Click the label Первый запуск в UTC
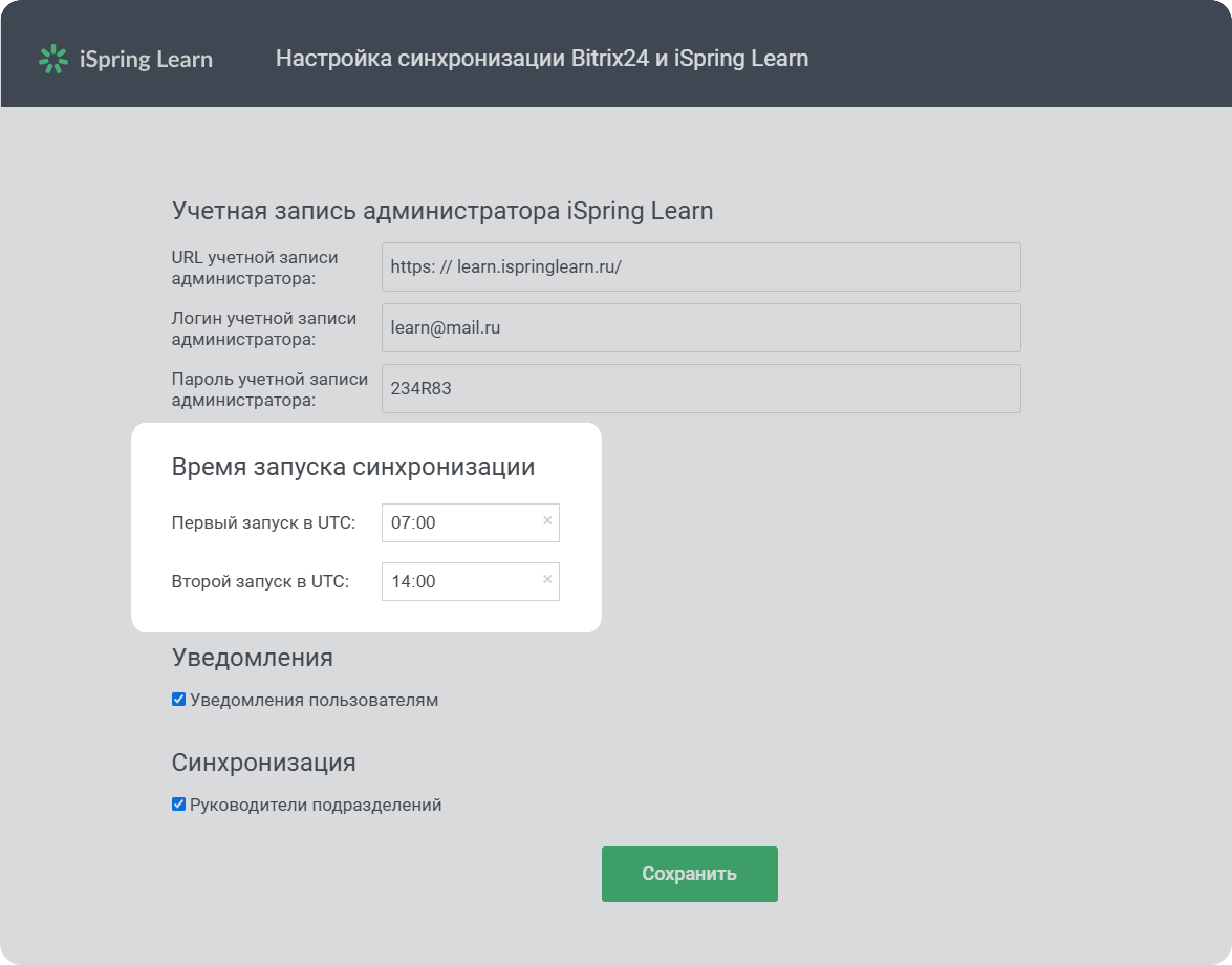Image resolution: width=1232 pixels, height=965 pixels. [264, 522]
